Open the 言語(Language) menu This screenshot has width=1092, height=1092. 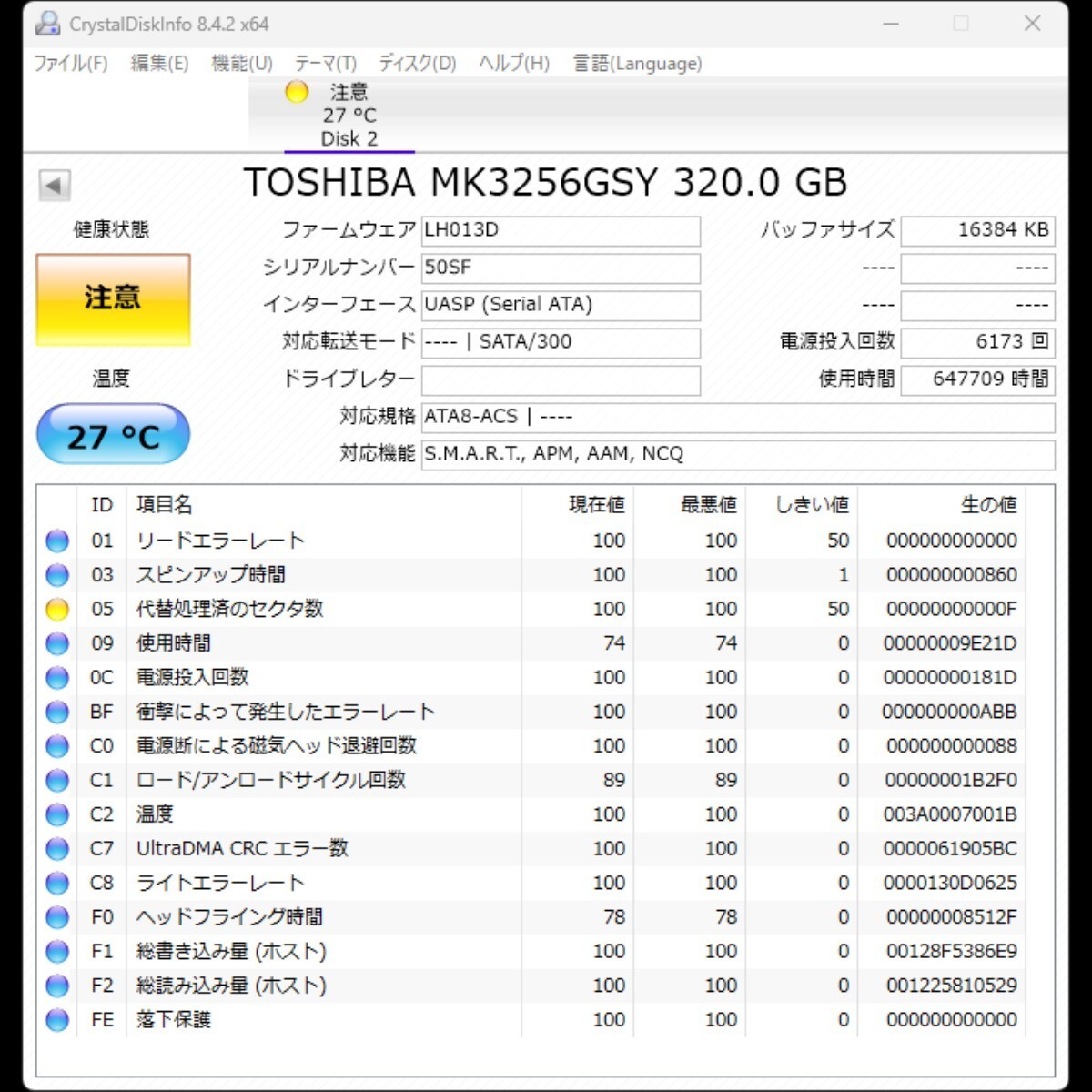pos(637,64)
